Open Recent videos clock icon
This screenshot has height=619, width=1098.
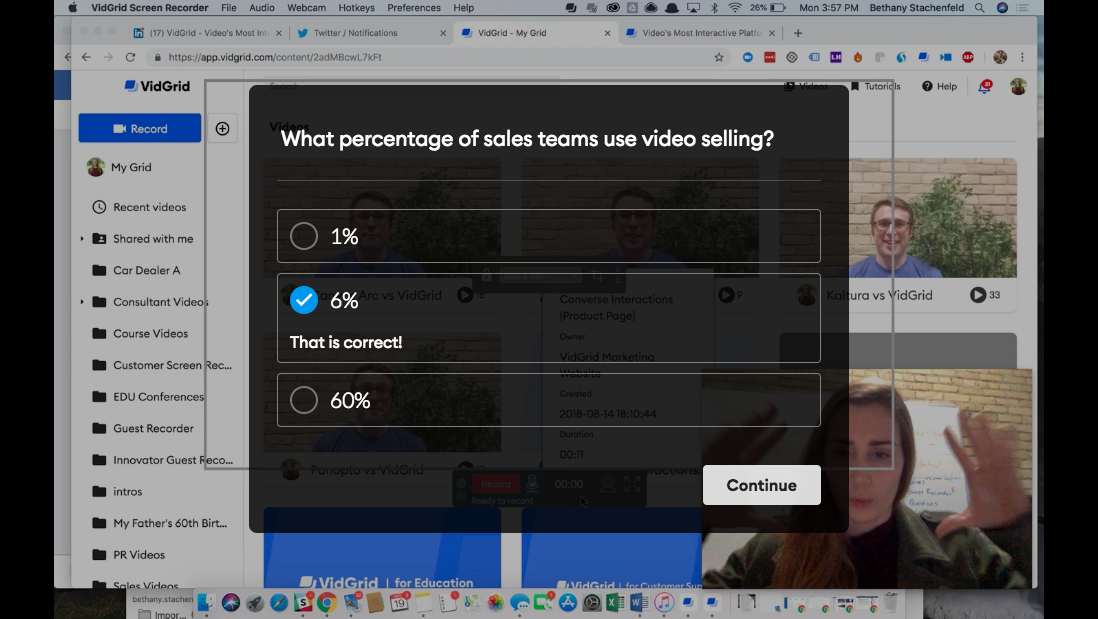[99, 207]
